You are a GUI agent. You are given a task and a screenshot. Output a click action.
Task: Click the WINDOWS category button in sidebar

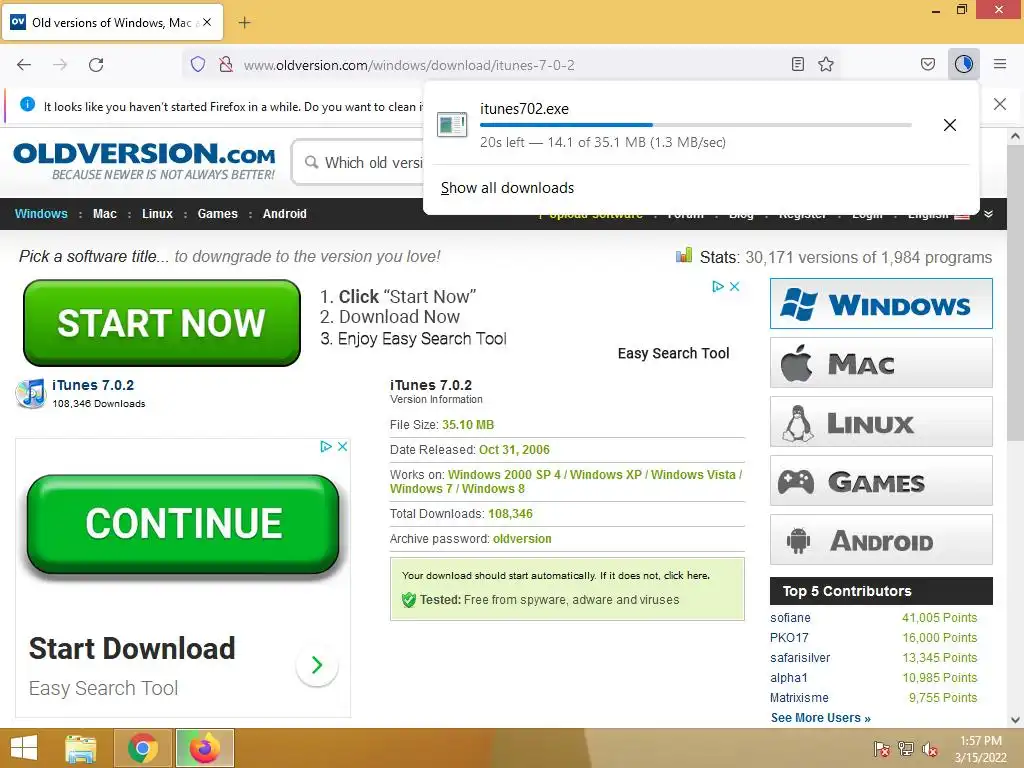[881, 304]
